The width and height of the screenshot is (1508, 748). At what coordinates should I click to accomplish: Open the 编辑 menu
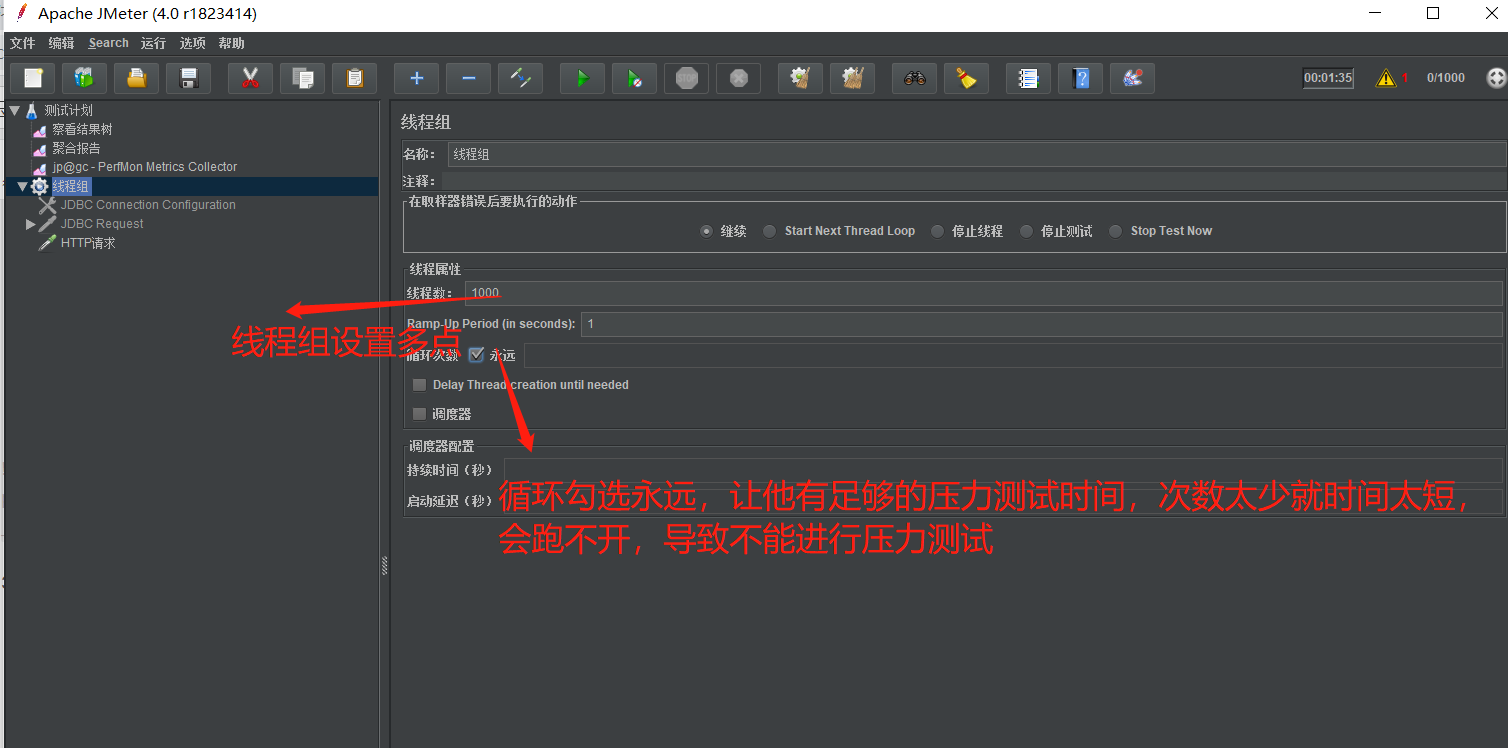[x=61, y=43]
